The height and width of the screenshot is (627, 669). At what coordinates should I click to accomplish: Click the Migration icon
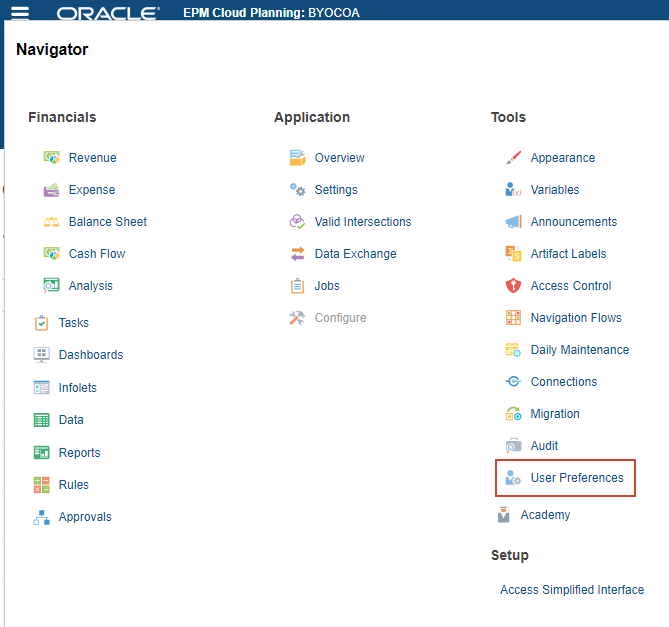(513, 414)
